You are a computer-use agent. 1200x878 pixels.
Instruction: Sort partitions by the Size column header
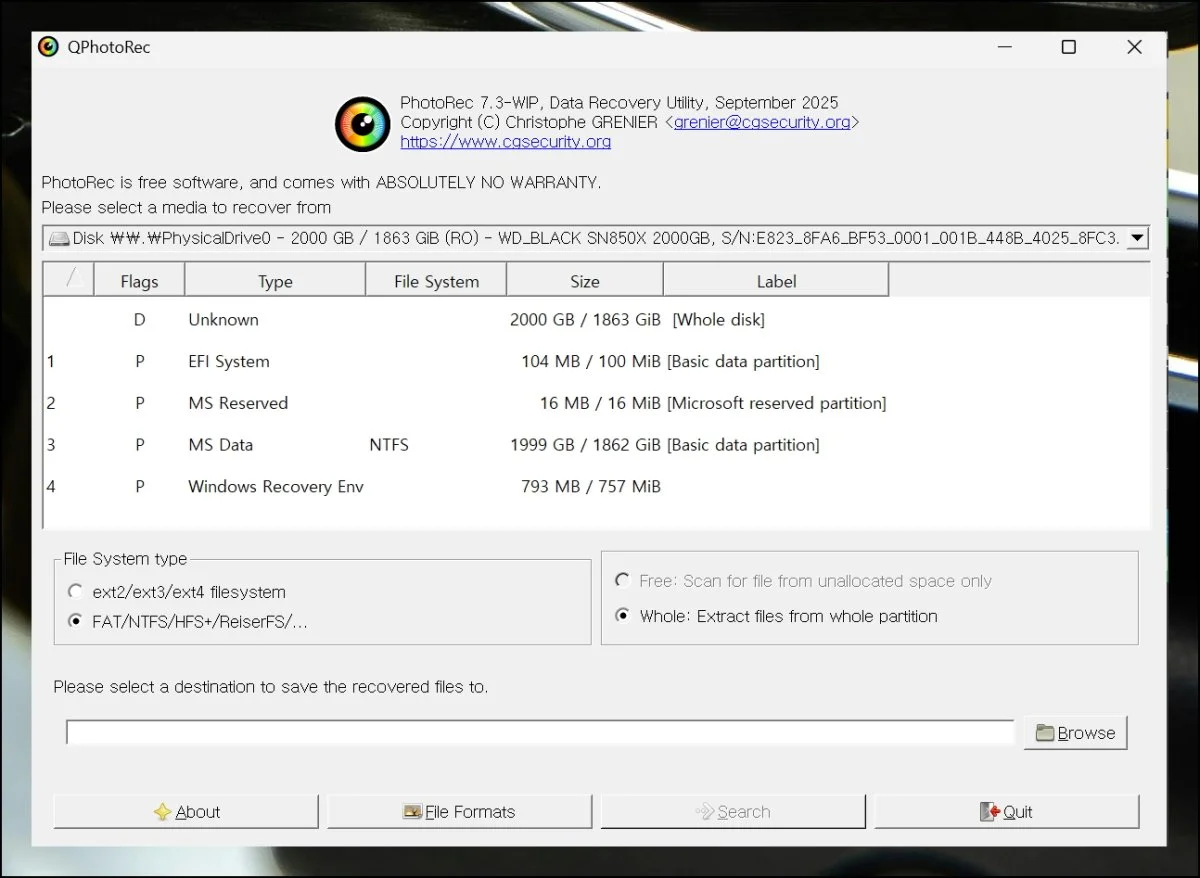(584, 282)
